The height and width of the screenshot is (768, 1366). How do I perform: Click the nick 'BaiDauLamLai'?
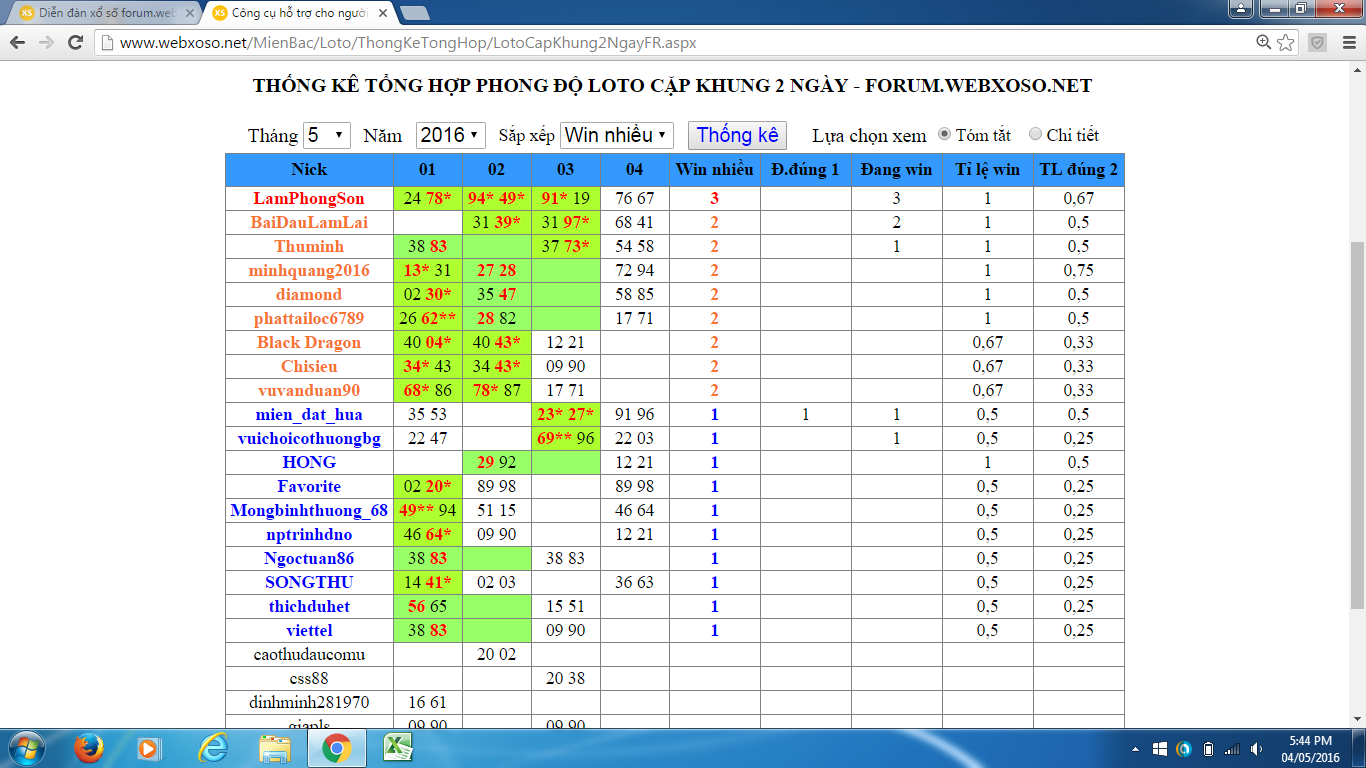click(x=309, y=222)
